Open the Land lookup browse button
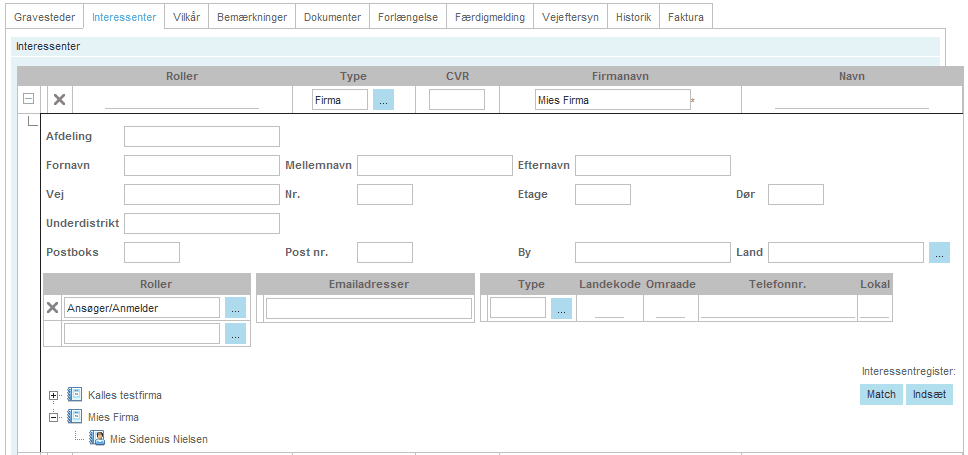Image resolution: width=968 pixels, height=455 pixels. [939, 252]
